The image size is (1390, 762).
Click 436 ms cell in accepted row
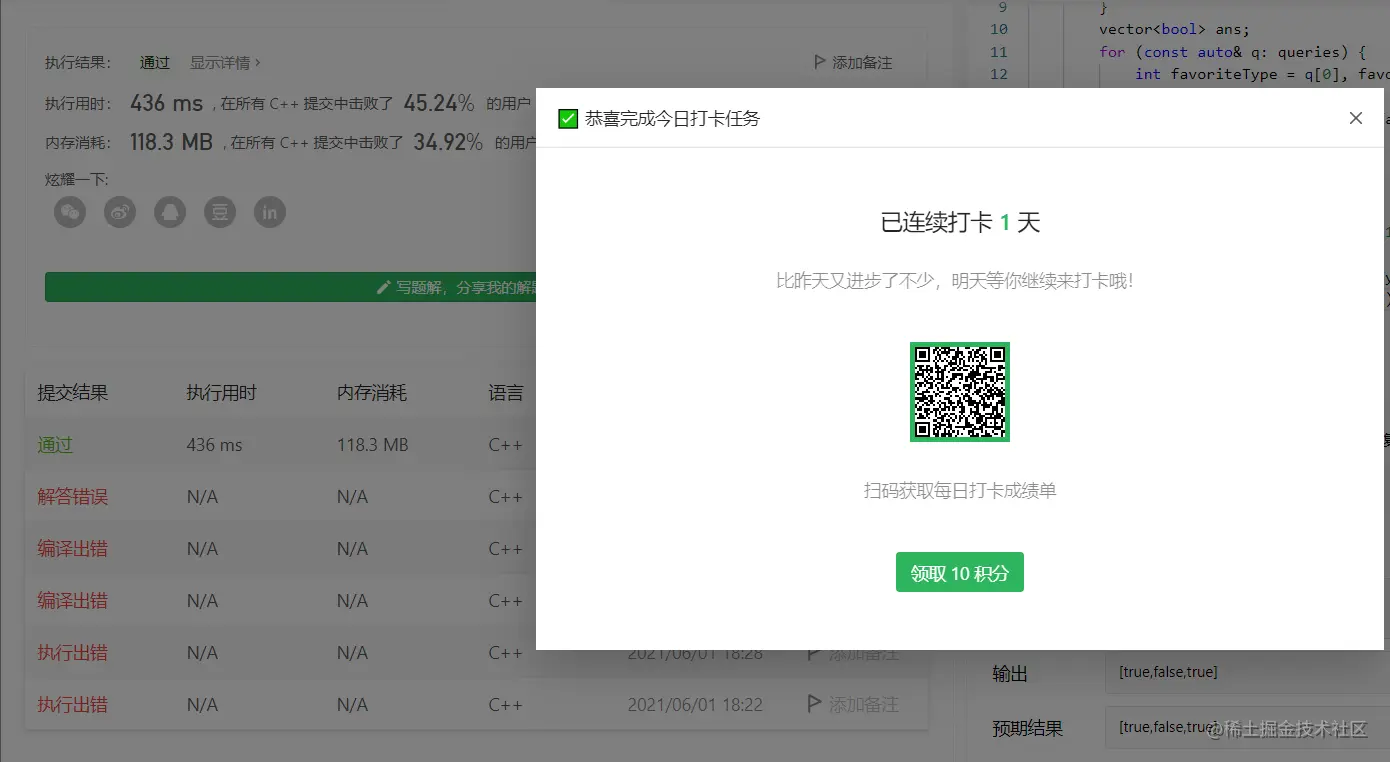coord(214,445)
